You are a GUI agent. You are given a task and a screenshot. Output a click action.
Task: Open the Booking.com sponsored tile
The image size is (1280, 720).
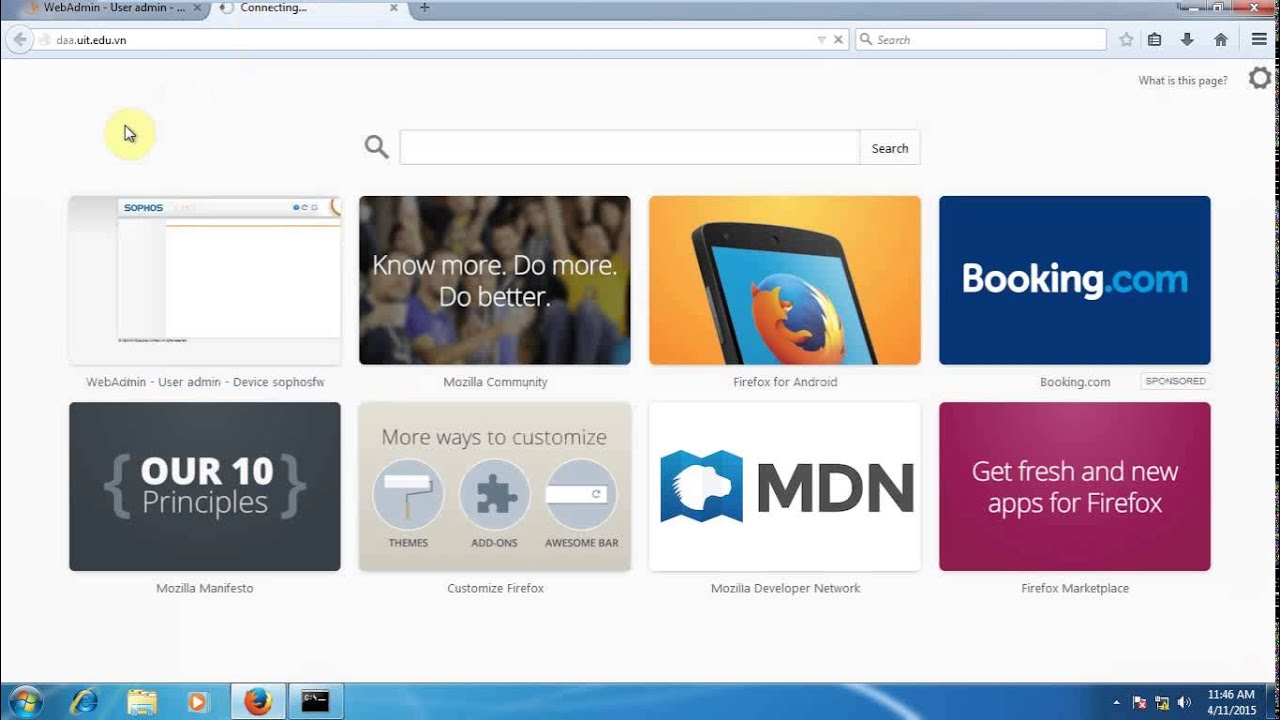1075,281
